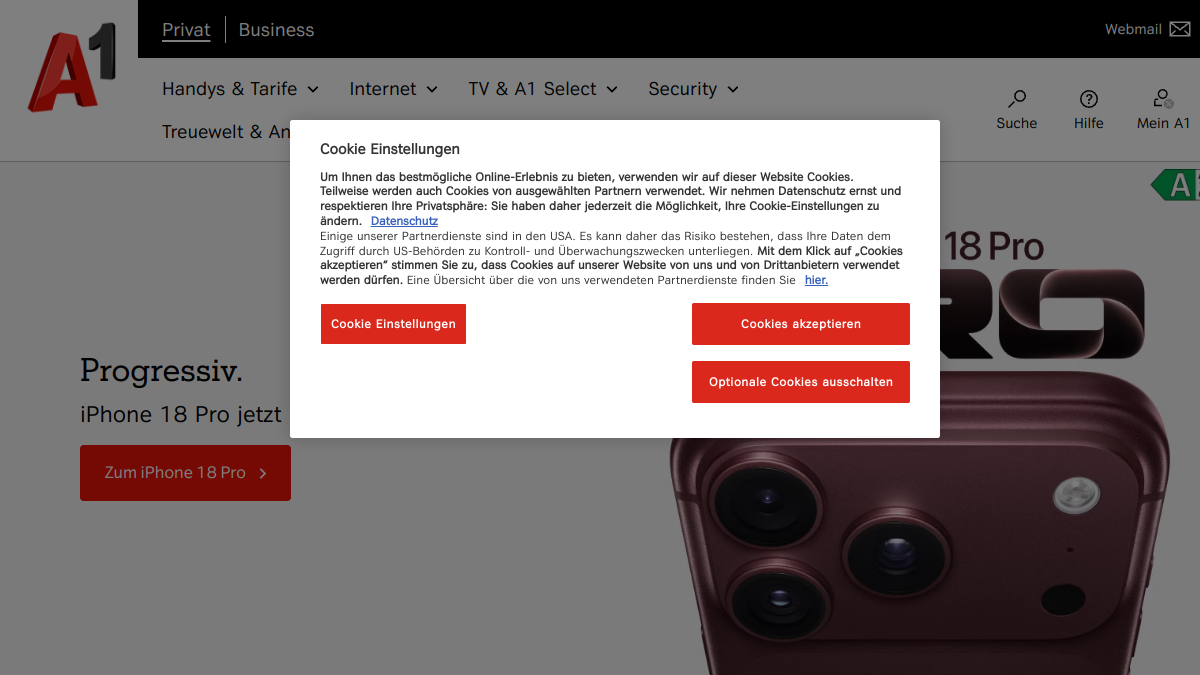The height and width of the screenshot is (675, 1200).
Task: Open the Hilfe question mark icon
Action: point(1089,99)
